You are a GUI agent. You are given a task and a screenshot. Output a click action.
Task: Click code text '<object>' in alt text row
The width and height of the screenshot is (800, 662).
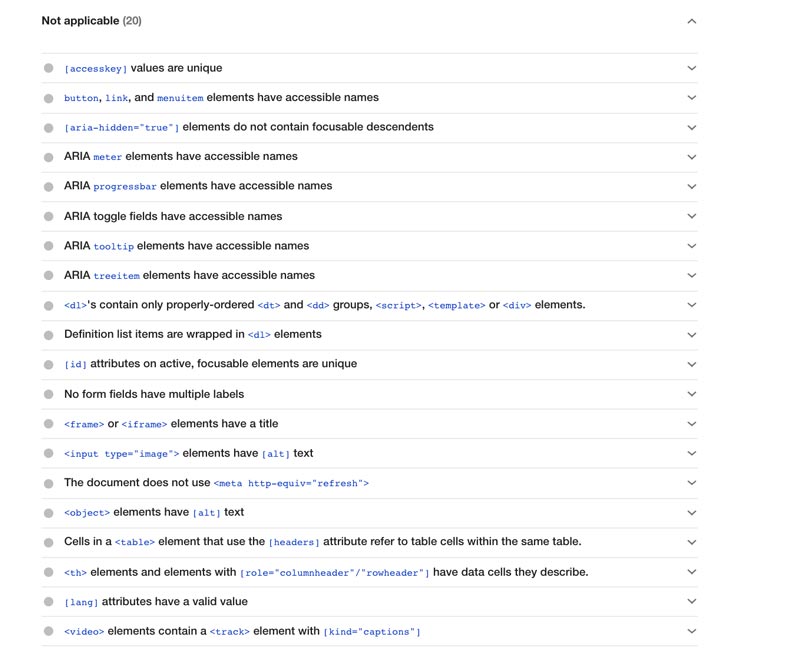point(87,513)
